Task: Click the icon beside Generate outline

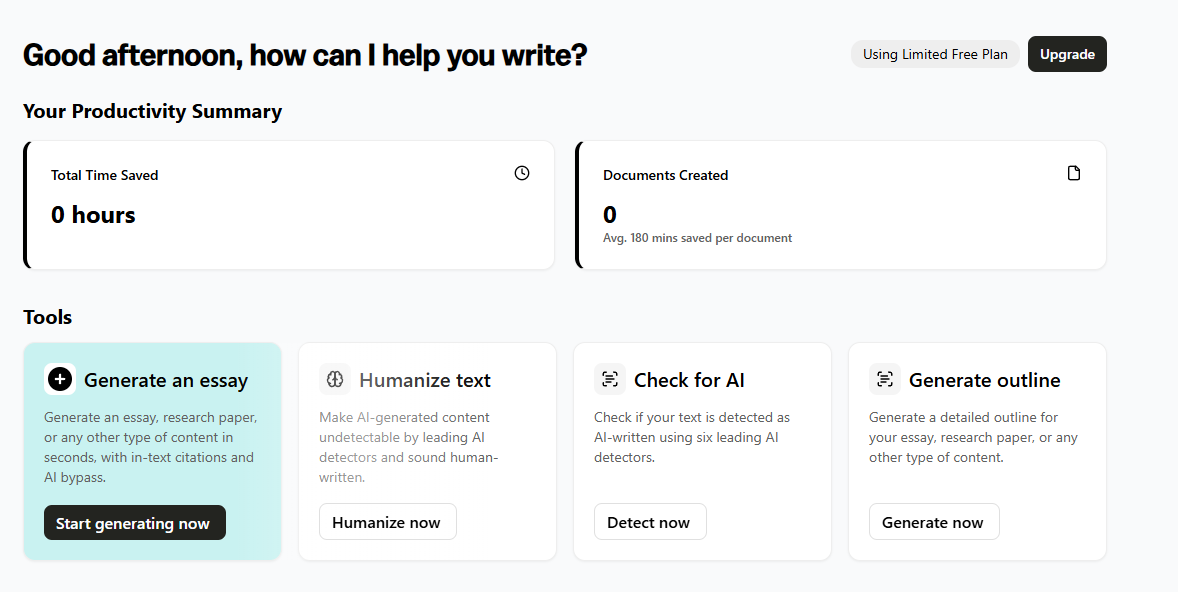Action: click(885, 379)
